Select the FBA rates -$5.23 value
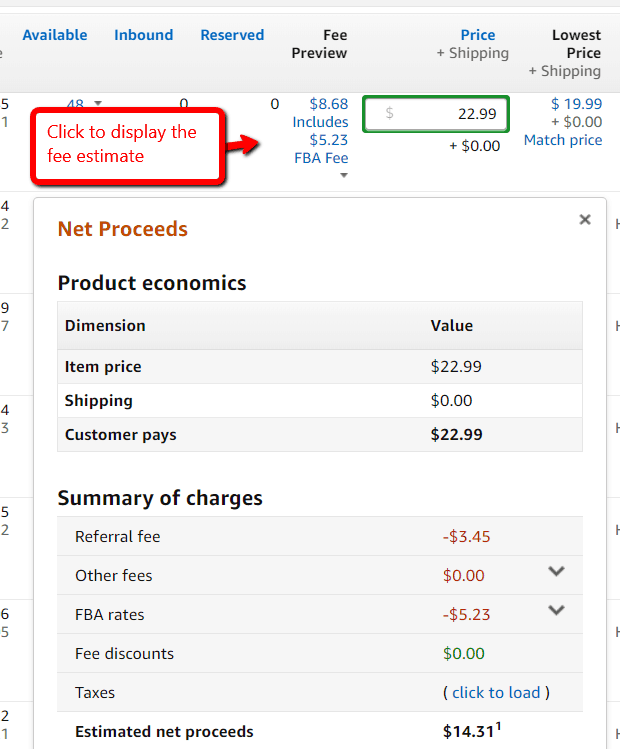Screen dimensions: 620x749 (466, 614)
